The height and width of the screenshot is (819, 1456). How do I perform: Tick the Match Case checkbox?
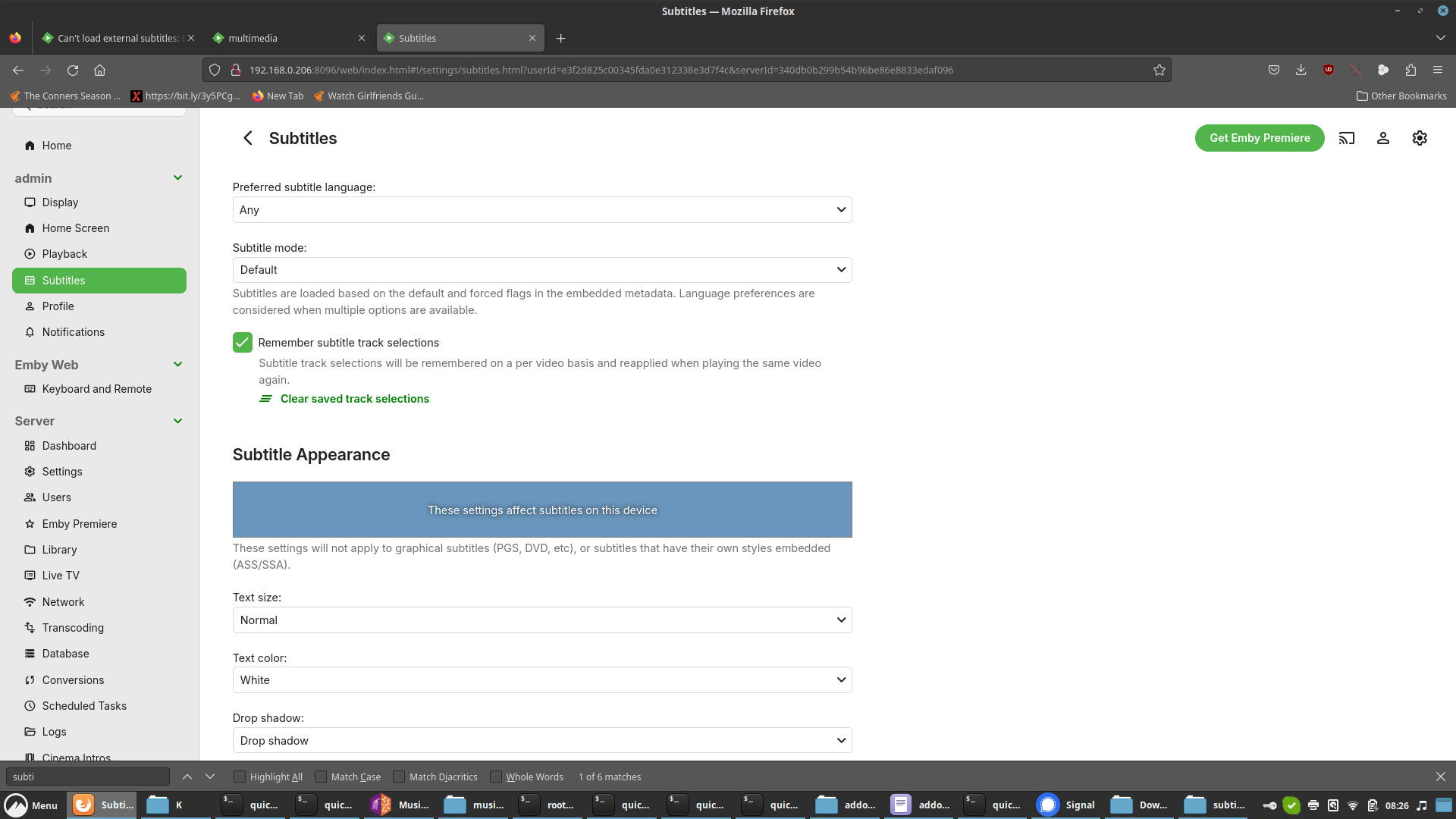click(x=321, y=777)
